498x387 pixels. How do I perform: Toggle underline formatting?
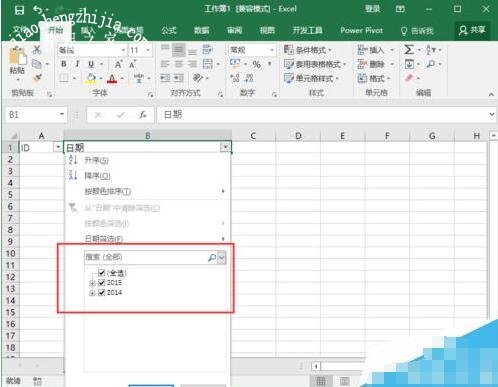pyautogui.click(x=91, y=64)
